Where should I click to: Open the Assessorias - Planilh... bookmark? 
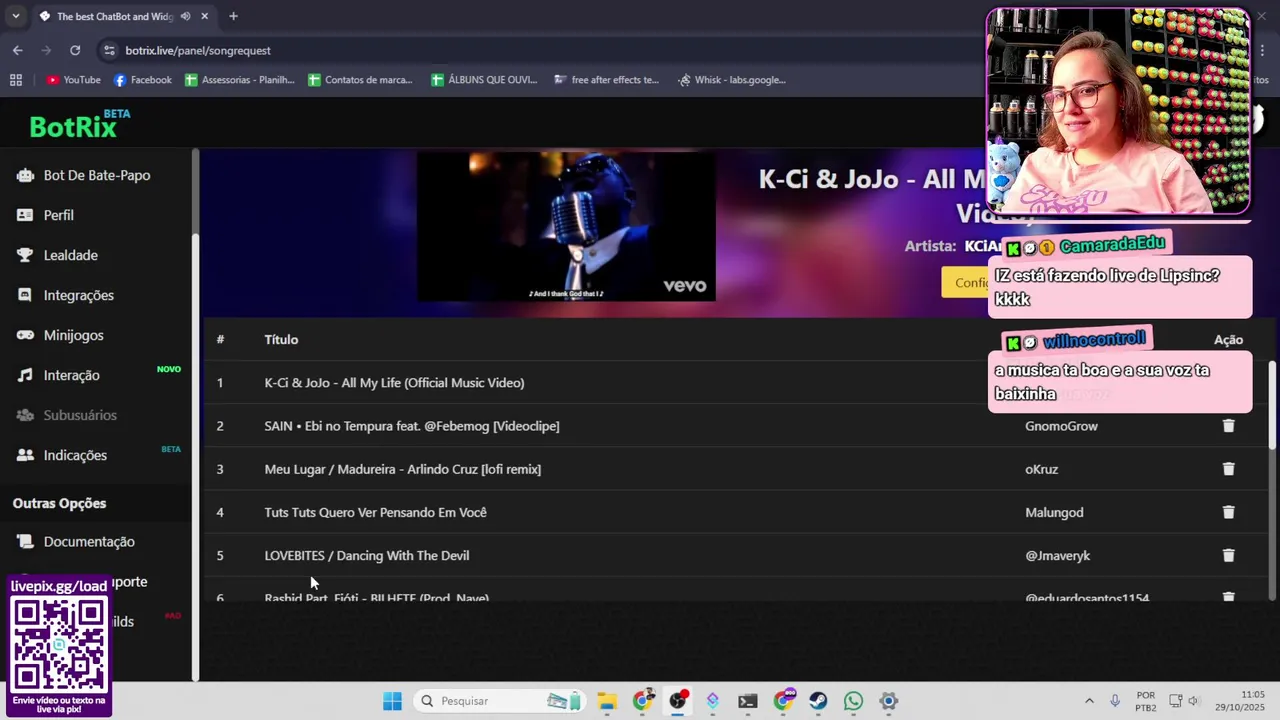pyautogui.click(x=240, y=80)
